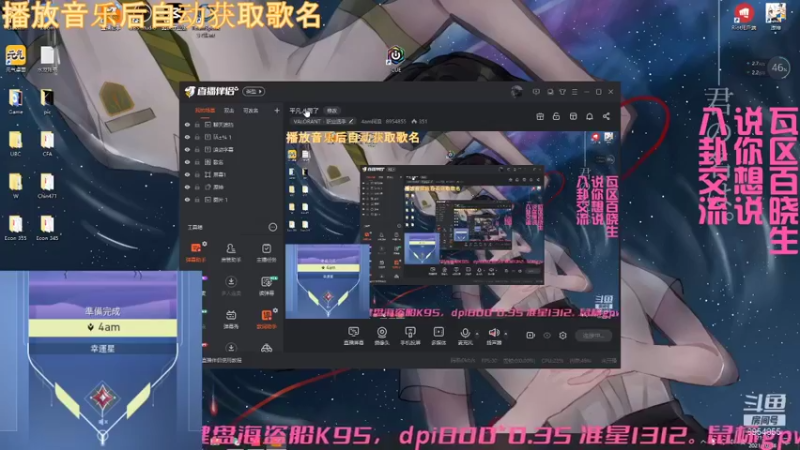
Task: Click the share icon in room toolbar
Action: (x=606, y=116)
